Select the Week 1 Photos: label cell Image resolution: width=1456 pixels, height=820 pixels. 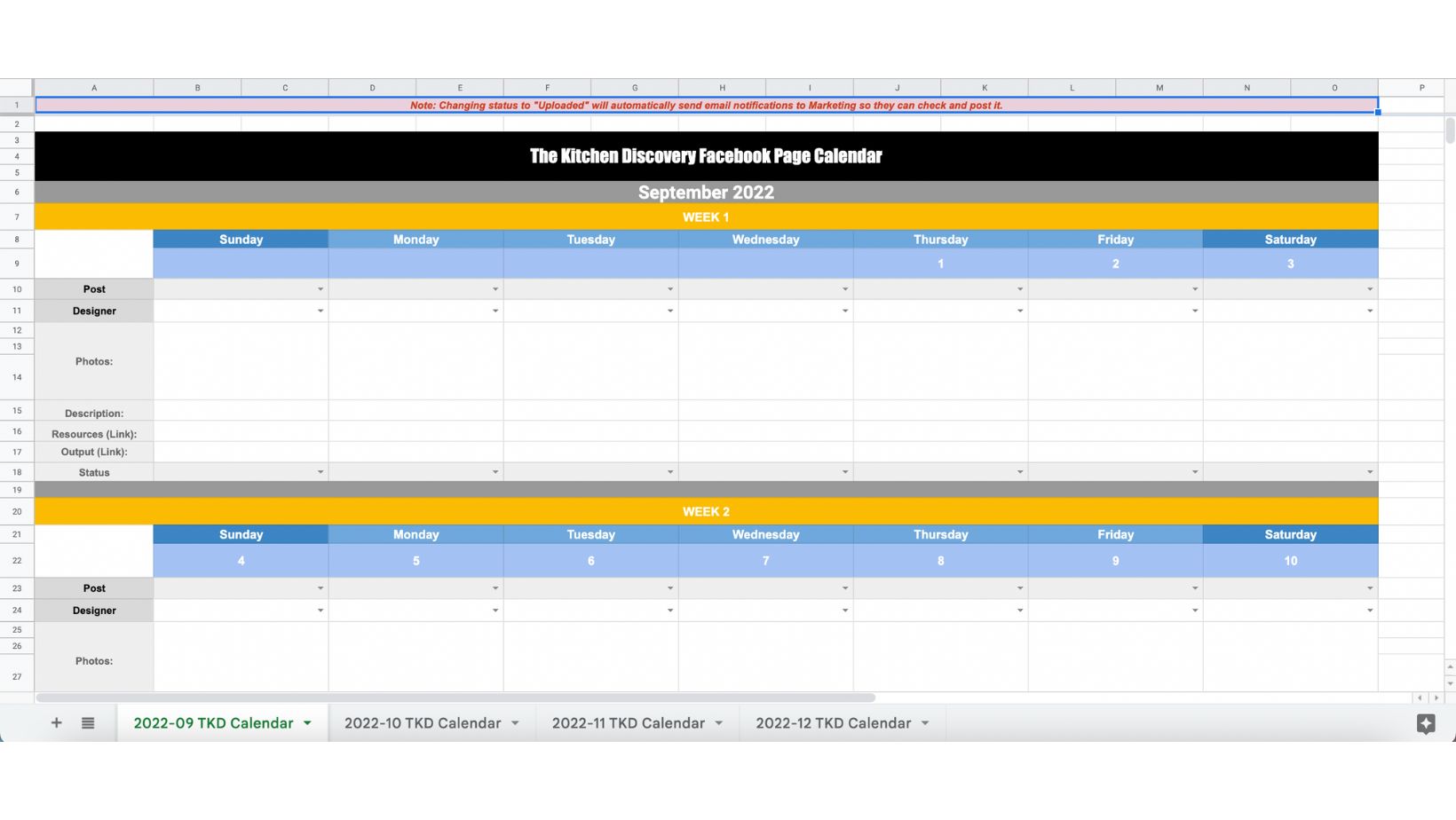[x=94, y=361]
